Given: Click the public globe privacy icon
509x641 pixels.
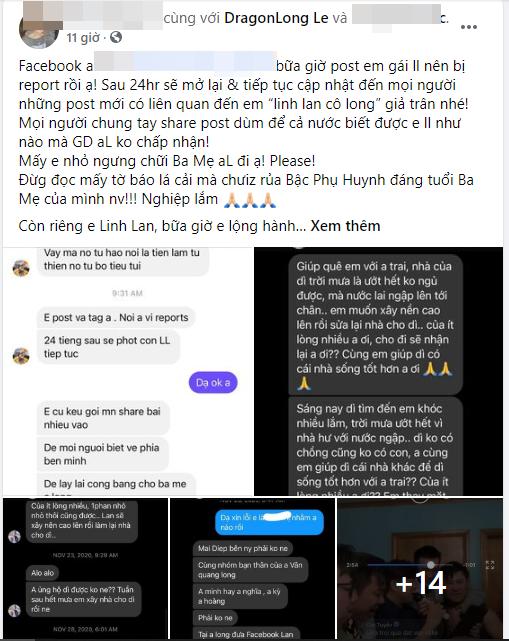Looking at the screenshot, I should 116,38.
